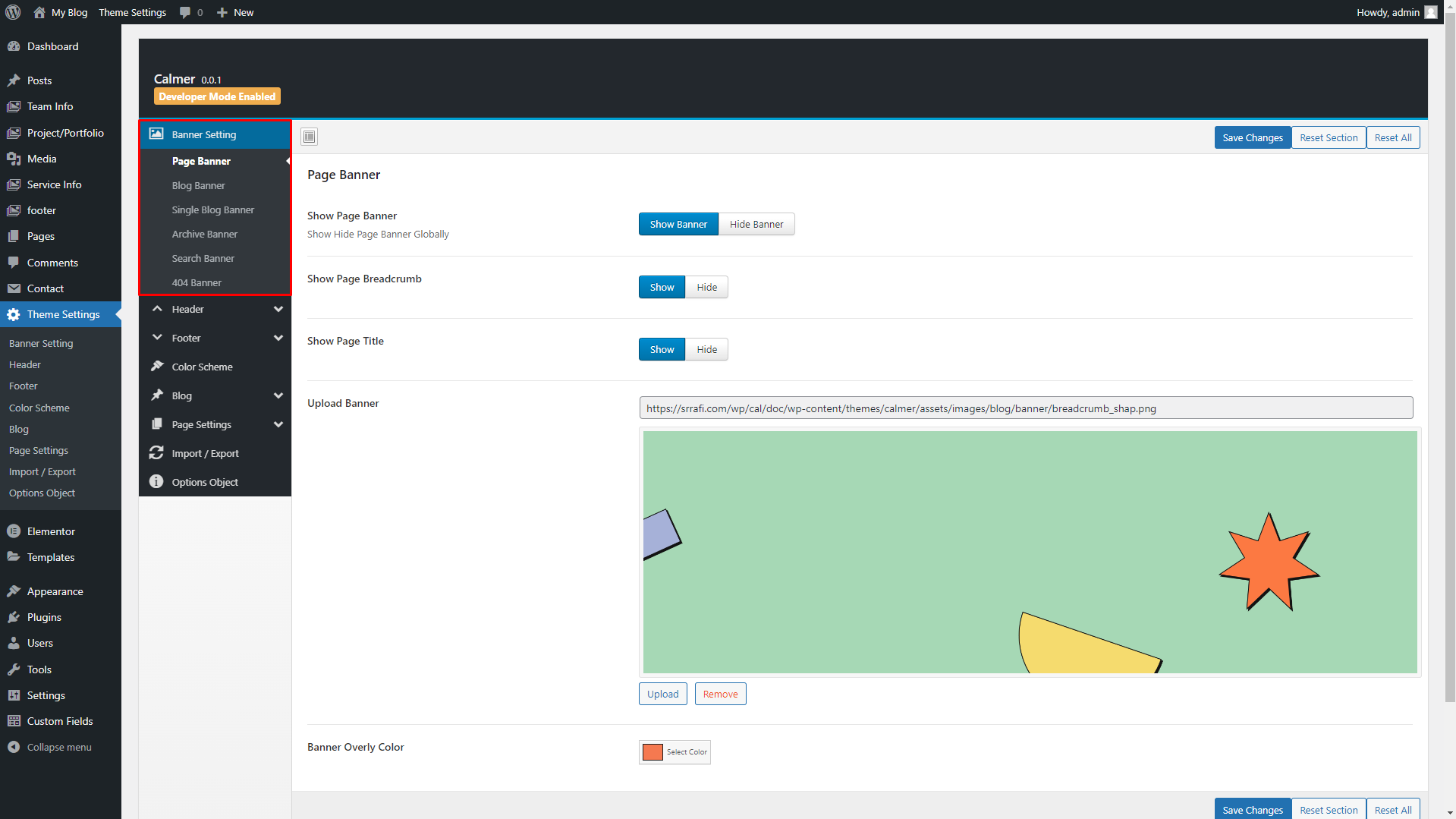Expand the Blog section chevron

278,395
